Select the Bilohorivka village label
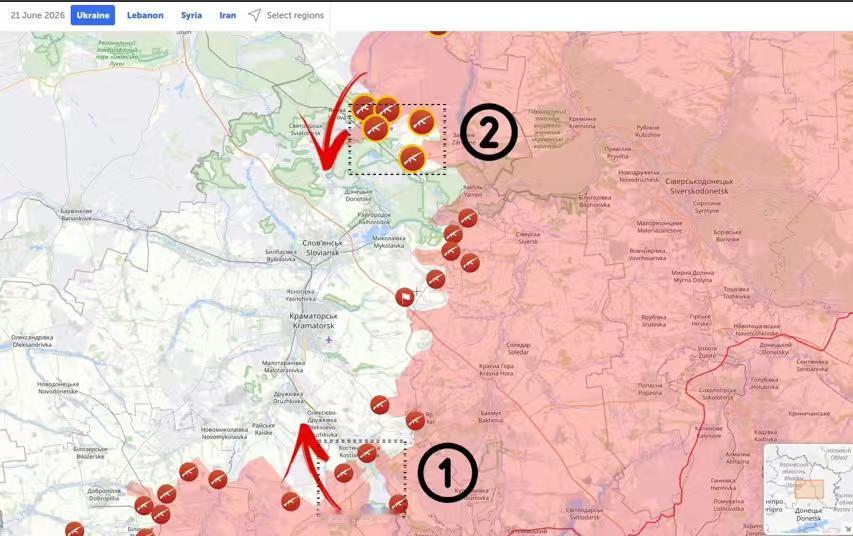Image resolution: width=853 pixels, height=536 pixels. (x=595, y=201)
